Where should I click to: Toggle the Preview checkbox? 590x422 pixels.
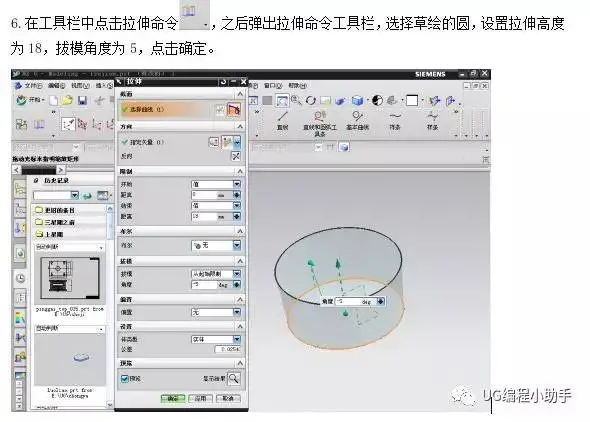coord(125,378)
